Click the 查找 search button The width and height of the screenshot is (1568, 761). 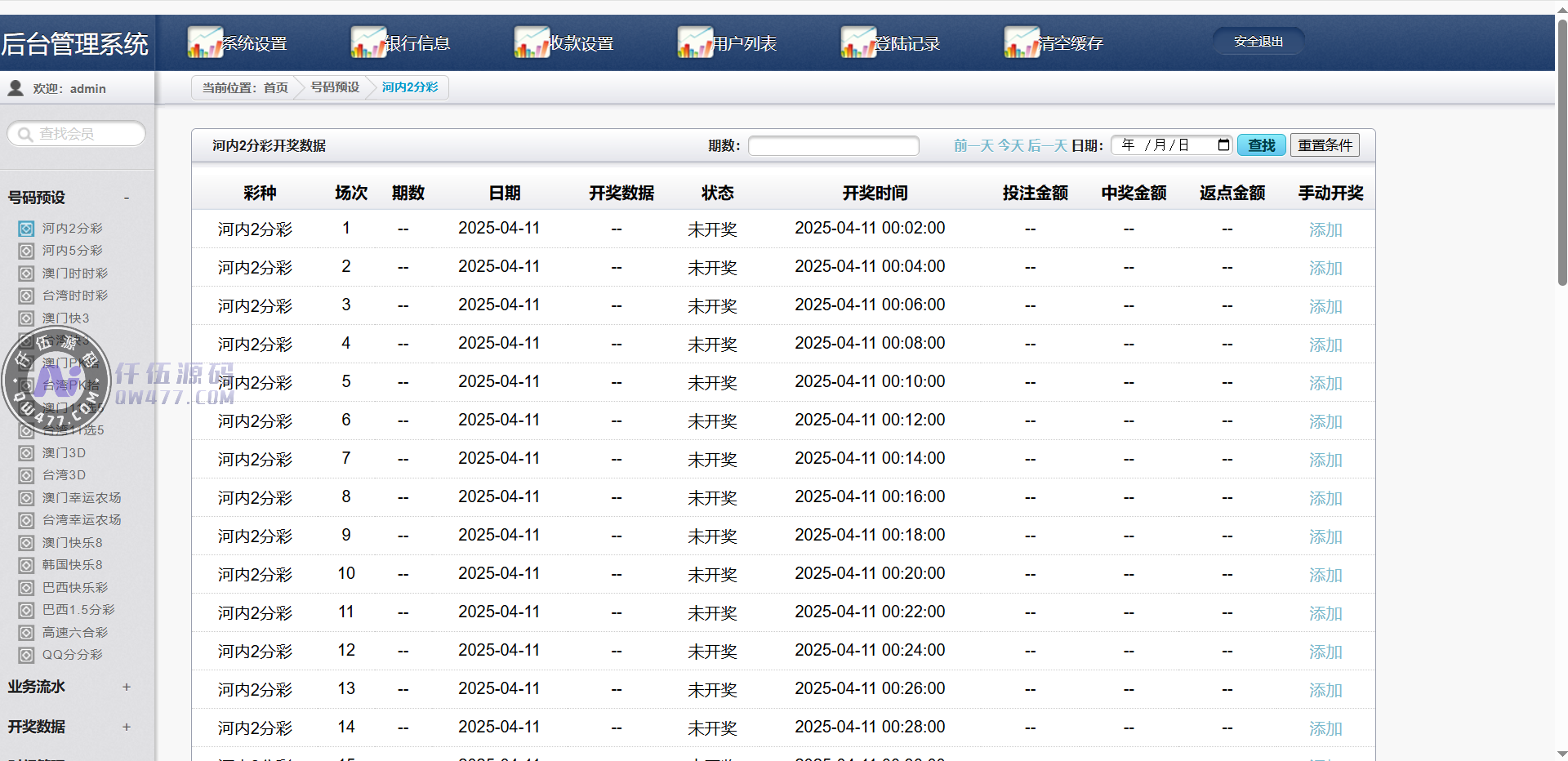click(1261, 145)
